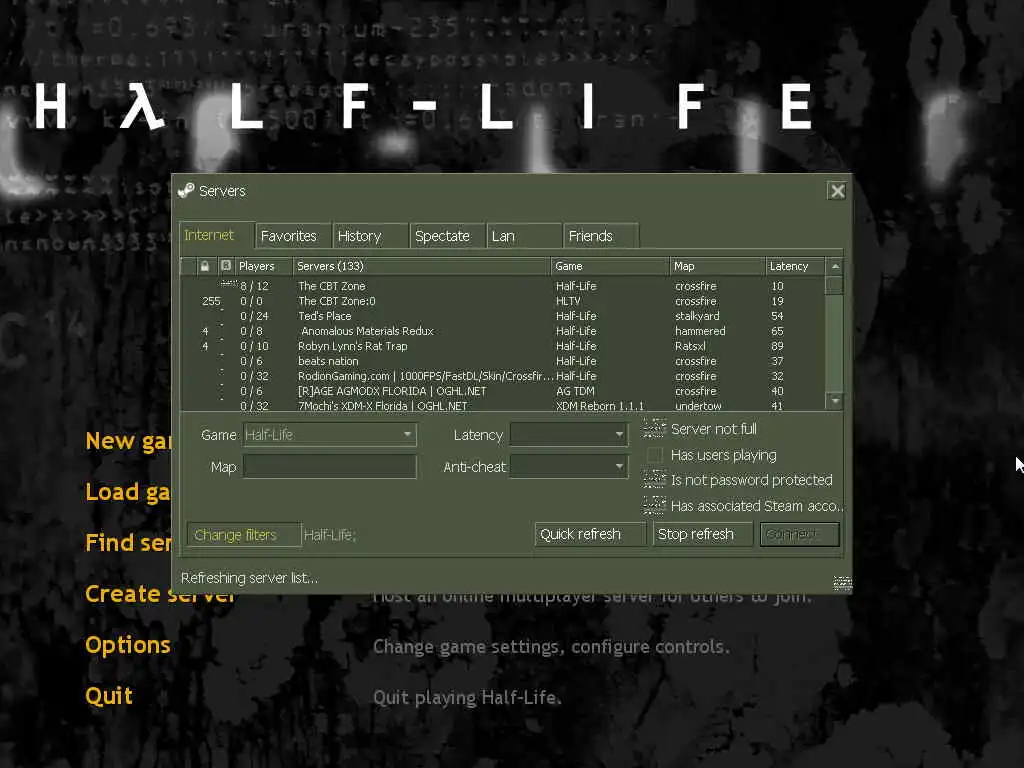Click the Steam icon in Servers title bar
This screenshot has height=768, width=1024.
pyautogui.click(x=186, y=190)
